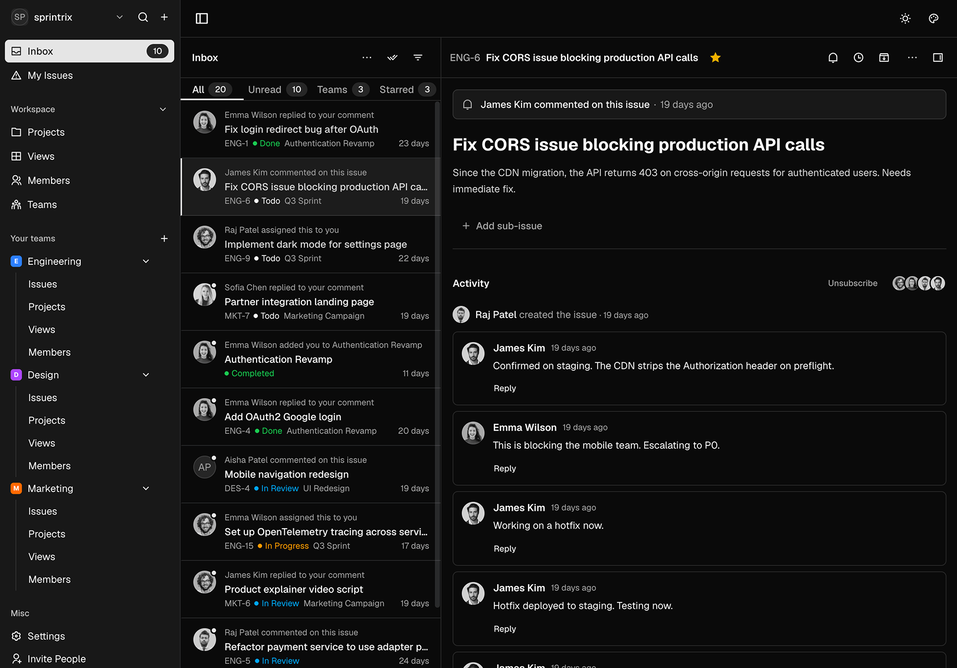Click Unsubscribe in the Activity section
The height and width of the screenshot is (668, 957).
tap(852, 283)
